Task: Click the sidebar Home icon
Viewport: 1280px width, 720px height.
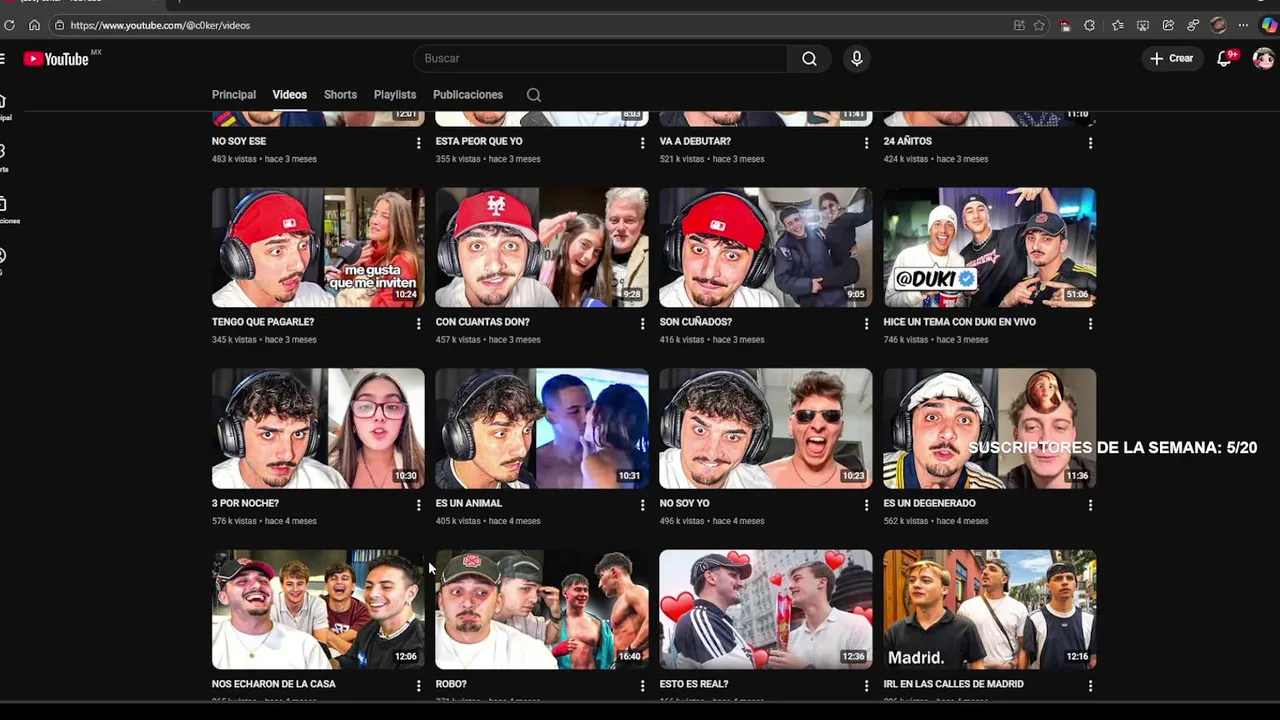Action: pyautogui.click(x=3, y=101)
